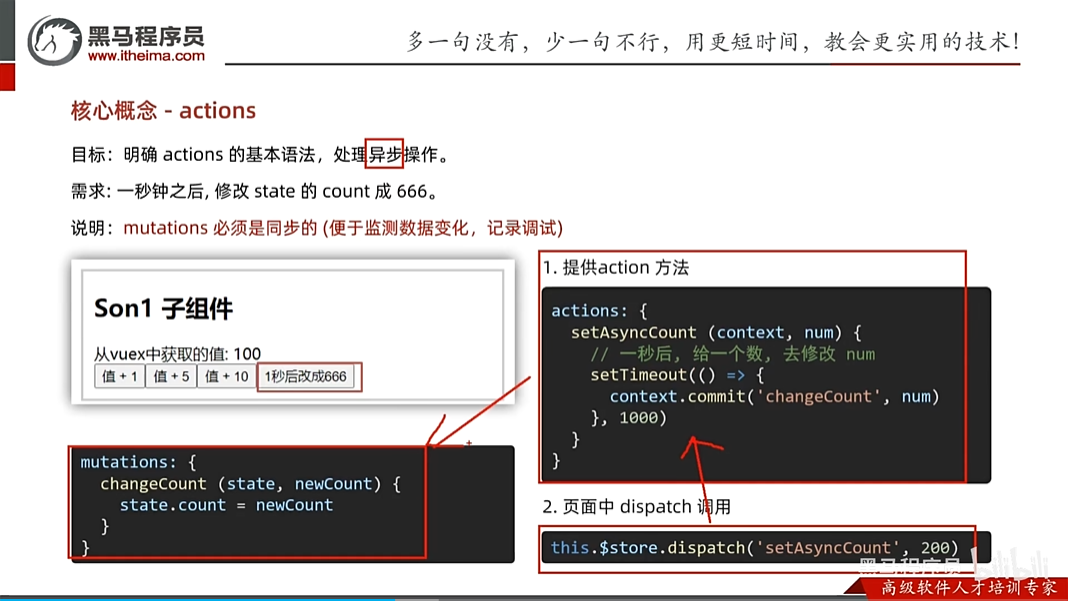Open the www.itheima.com link
1068x601 pixels.
click(146, 56)
